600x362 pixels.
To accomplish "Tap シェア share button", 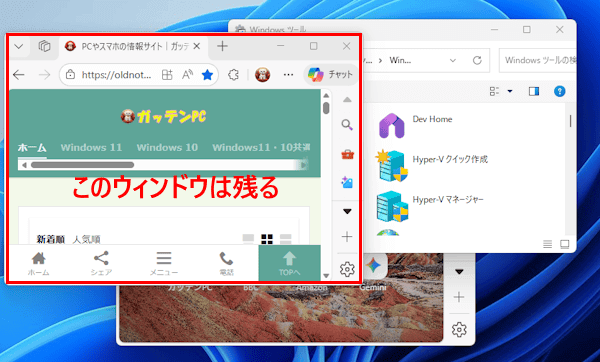I will [x=101, y=263].
